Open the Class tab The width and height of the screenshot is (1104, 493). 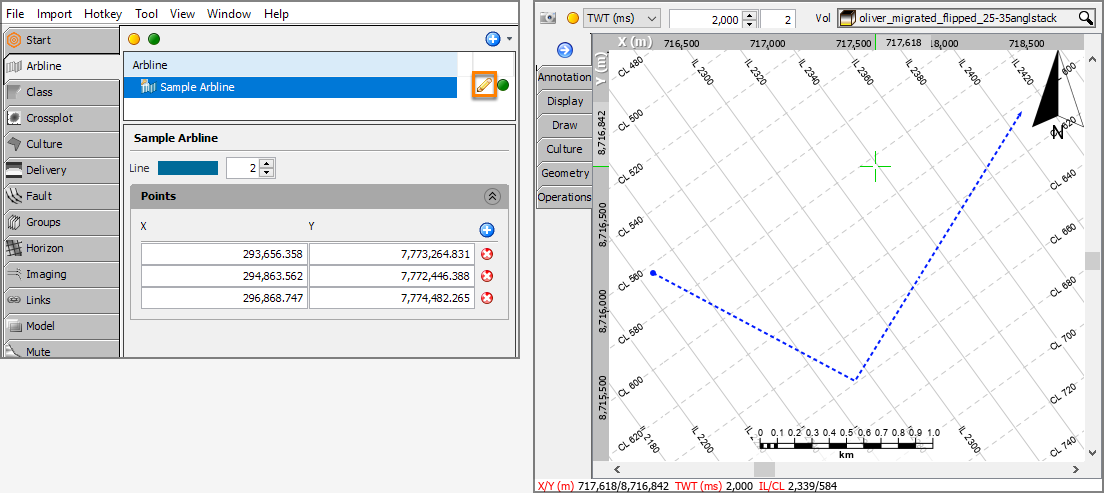pos(61,92)
